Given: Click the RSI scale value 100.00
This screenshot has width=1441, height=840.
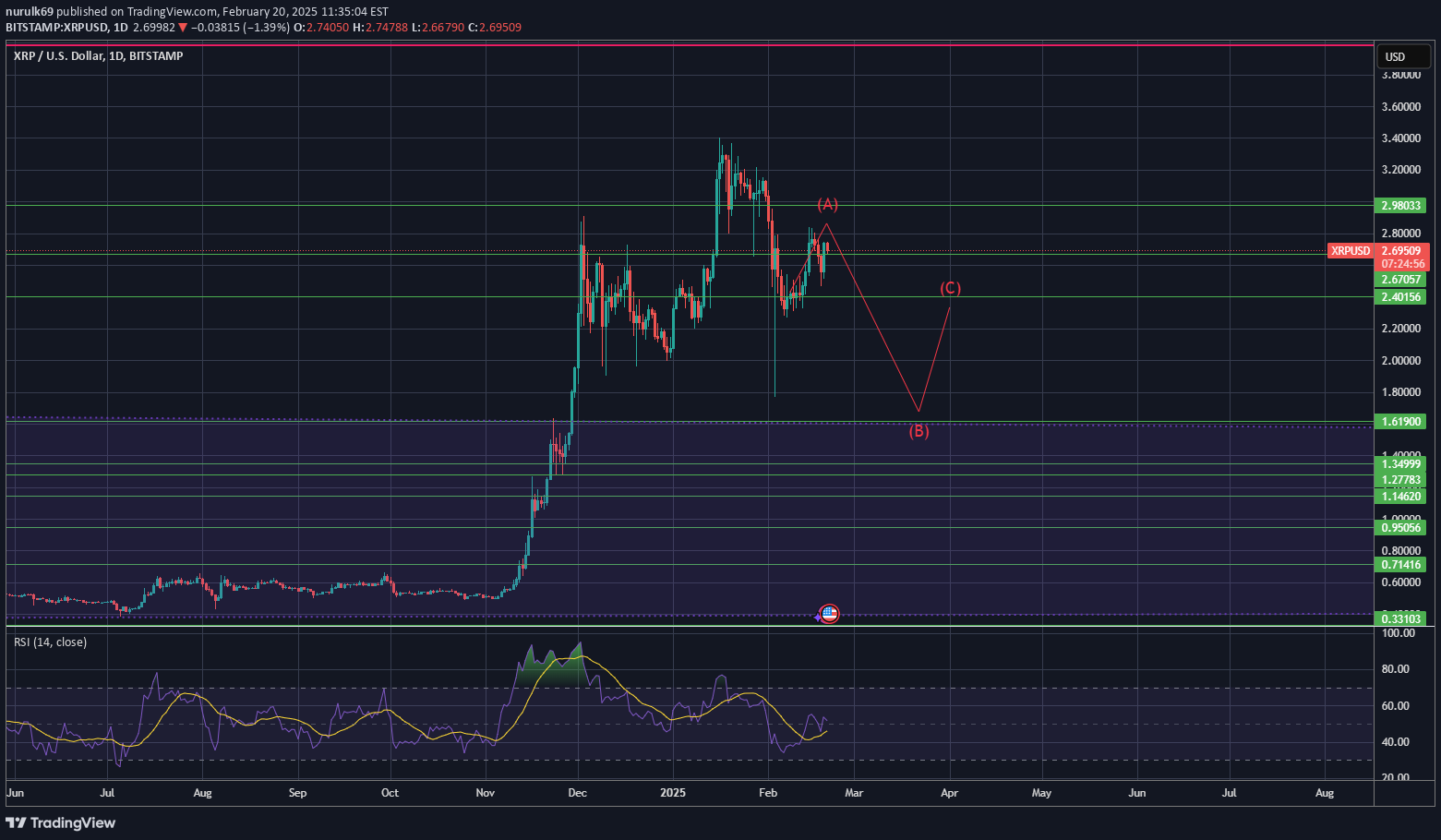Looking at the screenshot, I should (x=1399, y=633).
